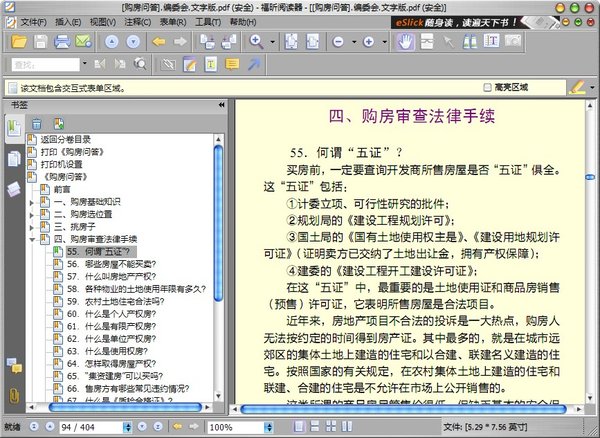The image size is (600, 438).
Task: Open the zoom in dropdown arrow
Action: (x=384, y=42)
